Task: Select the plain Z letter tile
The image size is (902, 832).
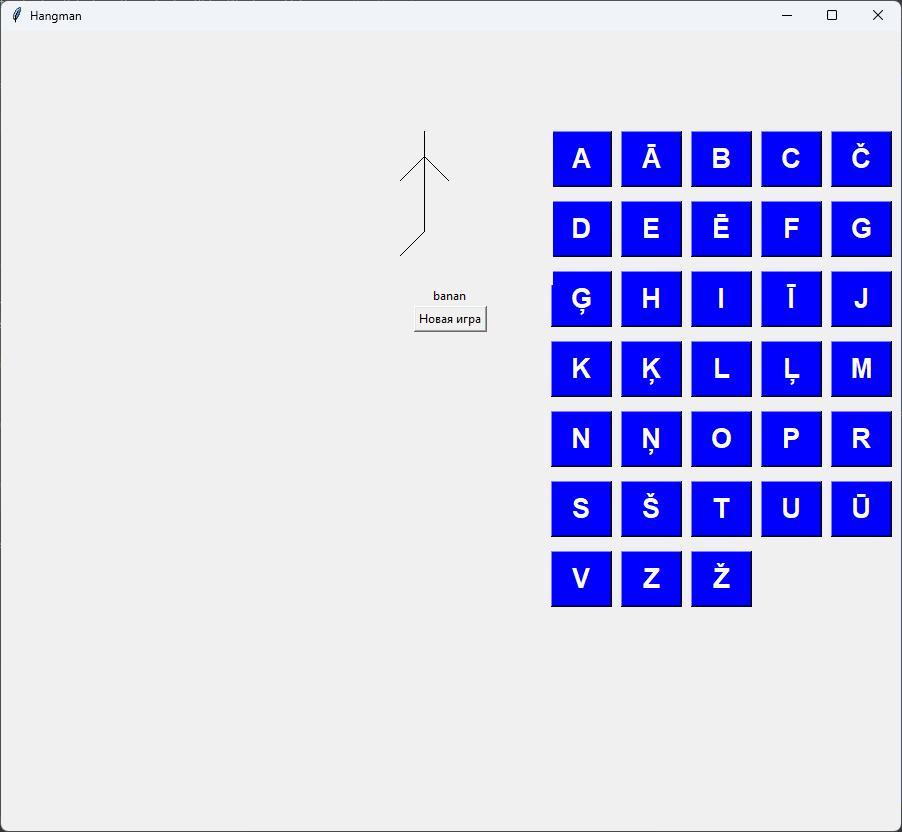Action: pos(651,579)
